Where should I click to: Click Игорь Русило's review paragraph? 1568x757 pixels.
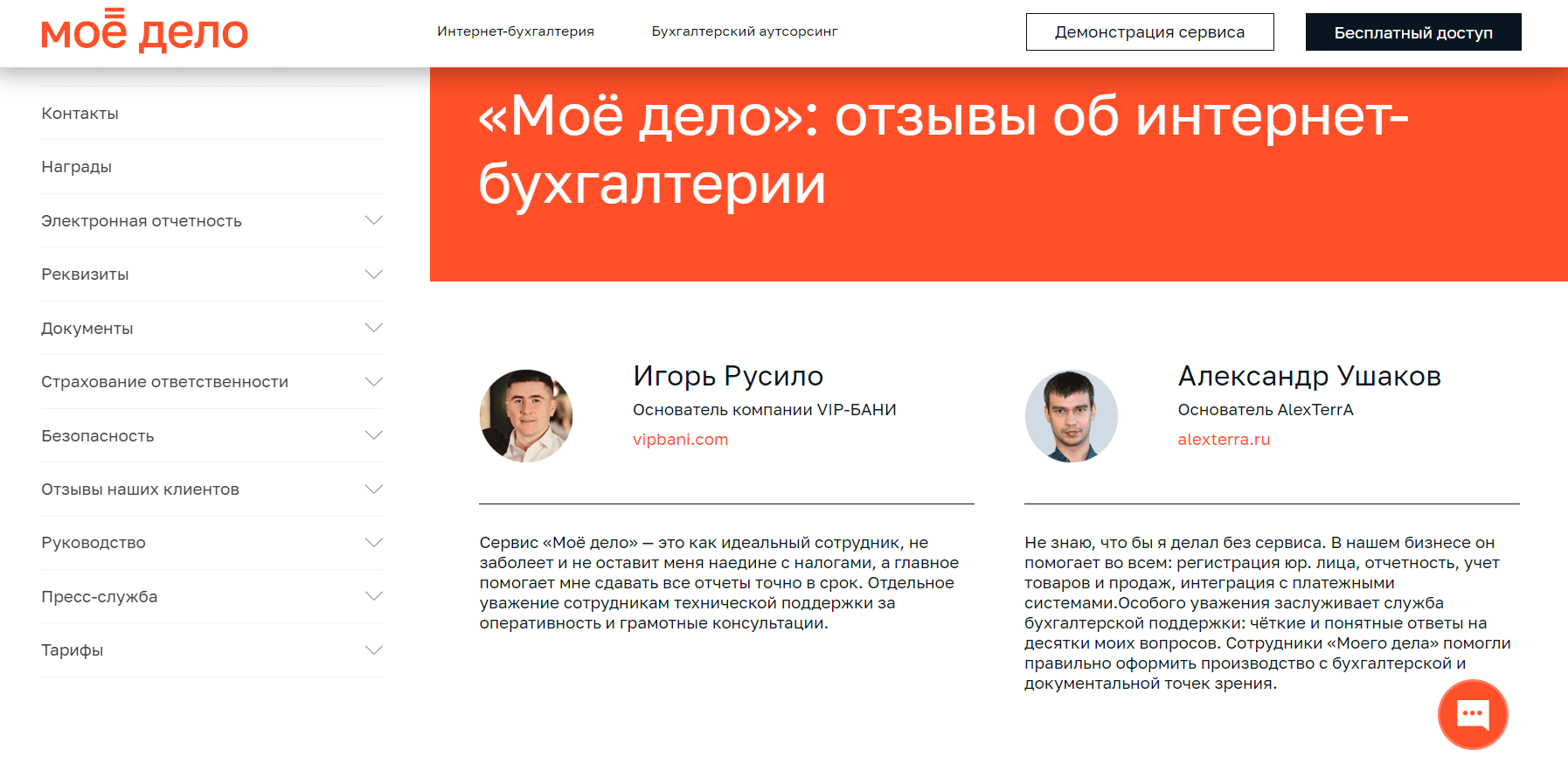tap(719, 583)
